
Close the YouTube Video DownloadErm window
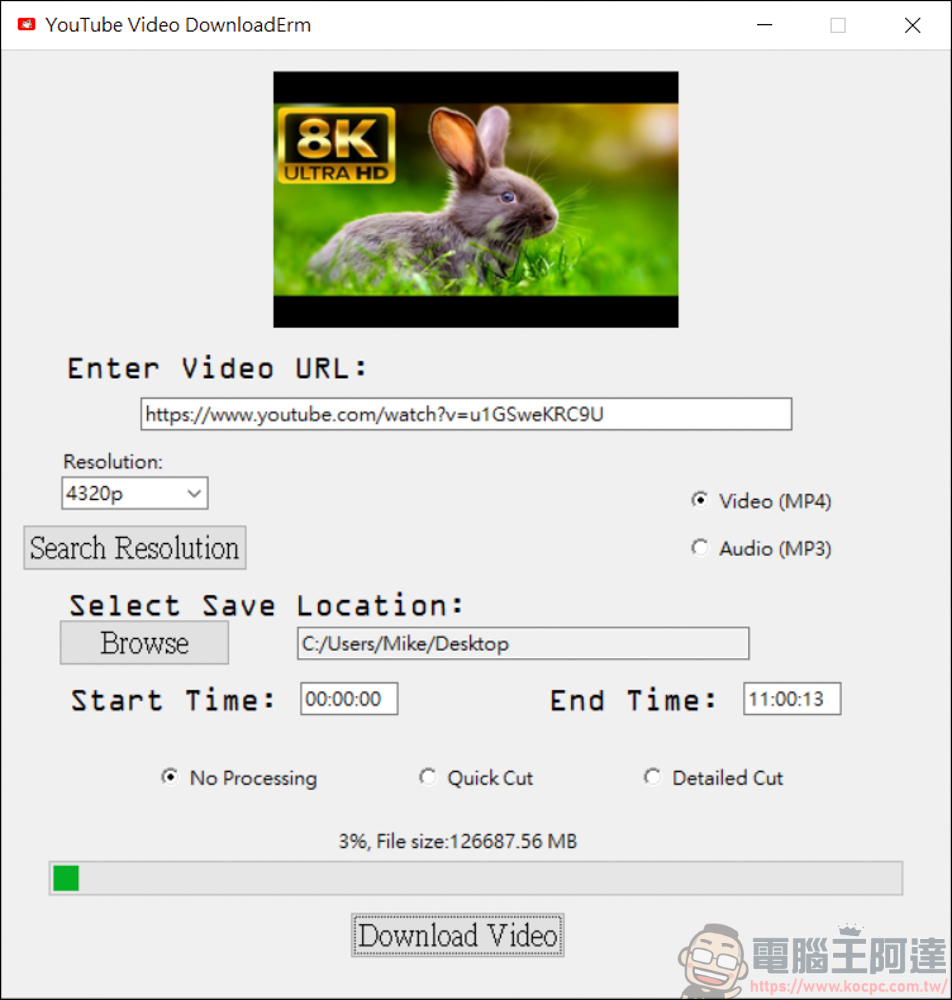pyautogui.click(x=912, y=25)
